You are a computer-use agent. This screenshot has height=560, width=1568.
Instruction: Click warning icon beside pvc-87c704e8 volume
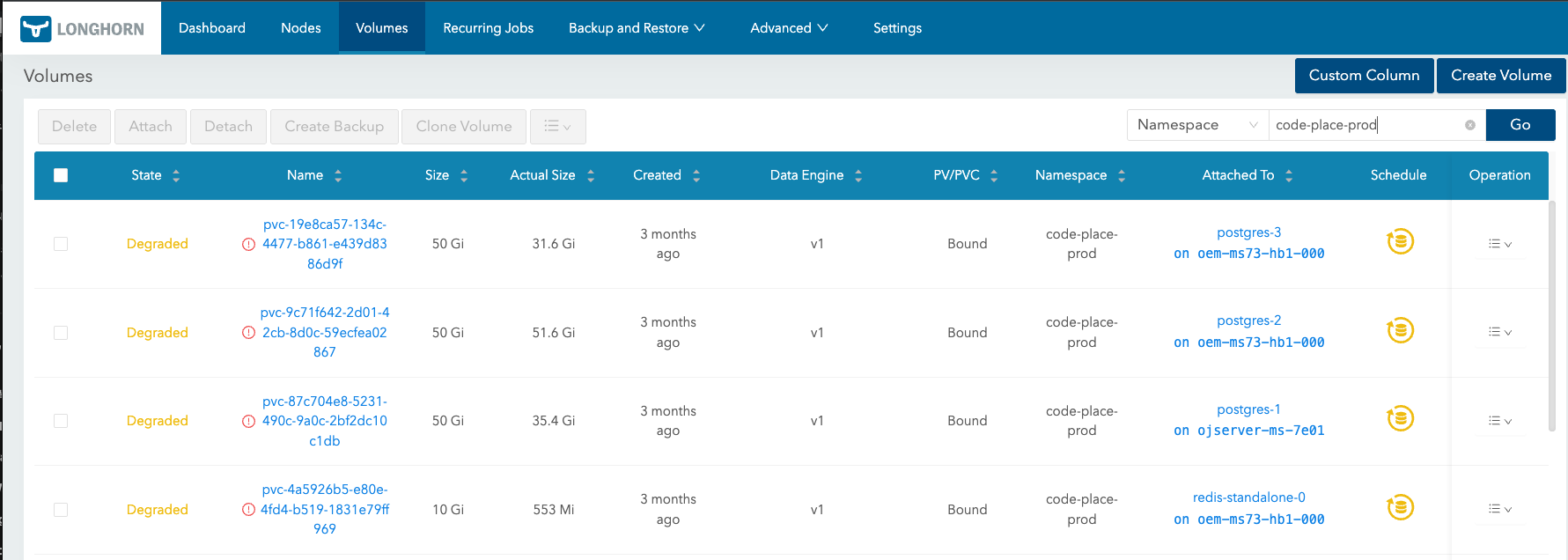[x=249, y=421]
